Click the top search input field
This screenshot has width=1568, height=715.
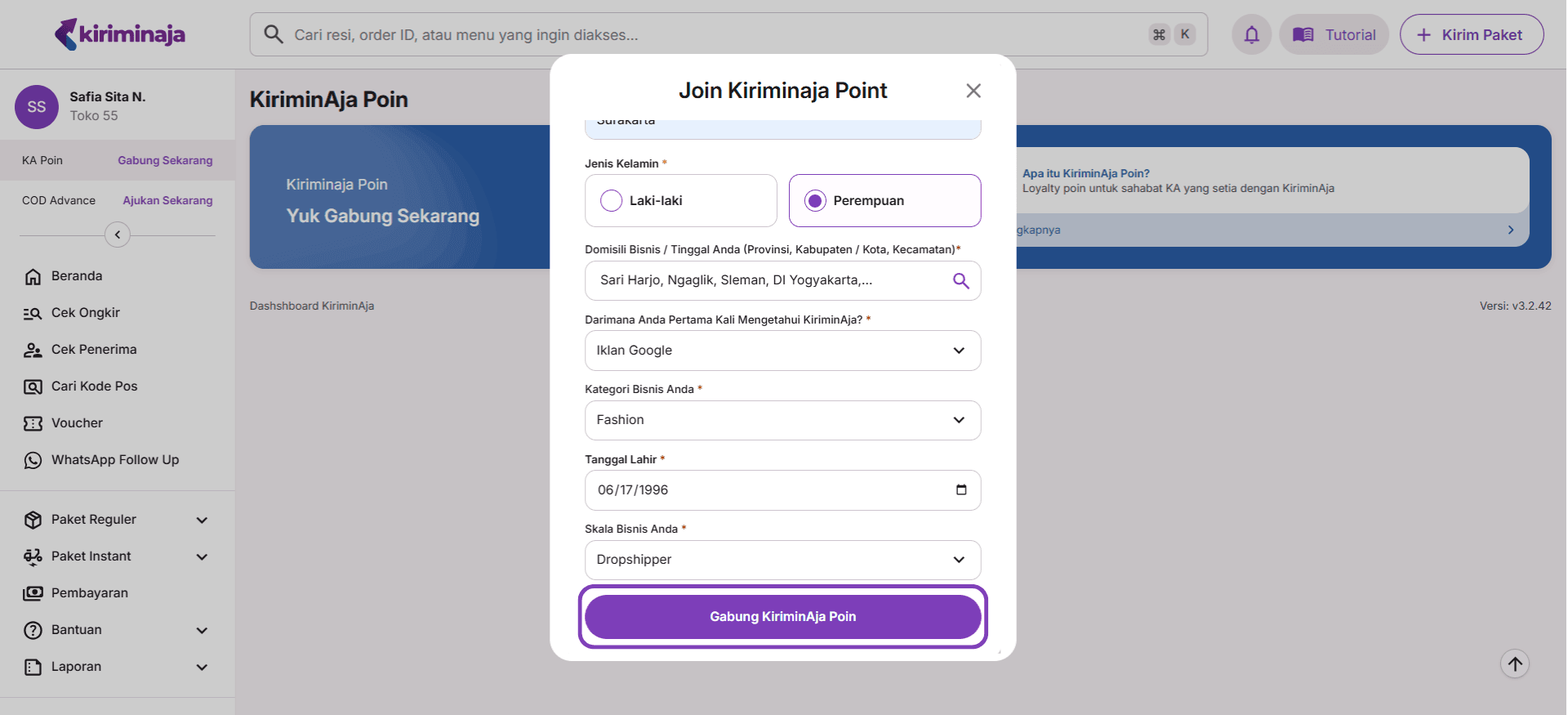pyautogui.click(x=710, y=35)
